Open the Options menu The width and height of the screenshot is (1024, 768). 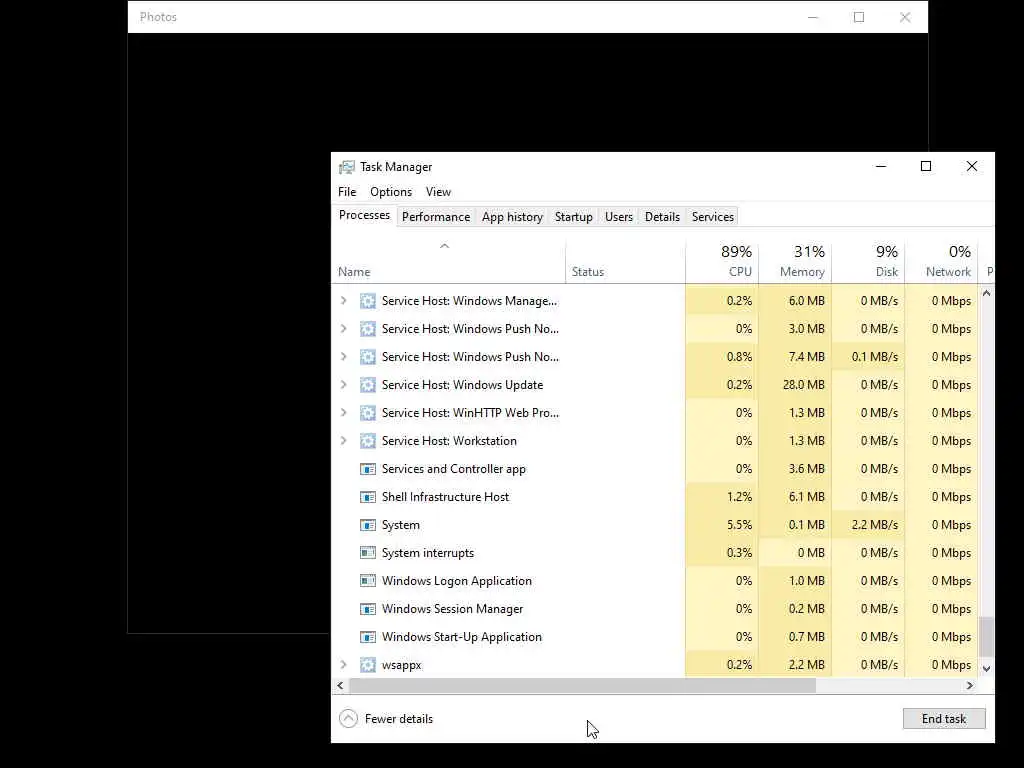tap(391, 192)
